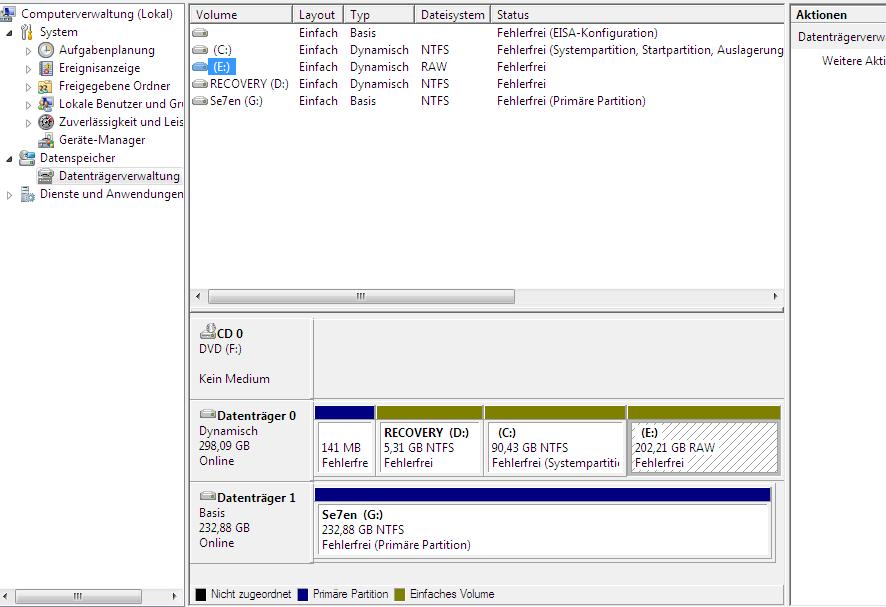Click the Freigegebene Ordner icon

45,86
